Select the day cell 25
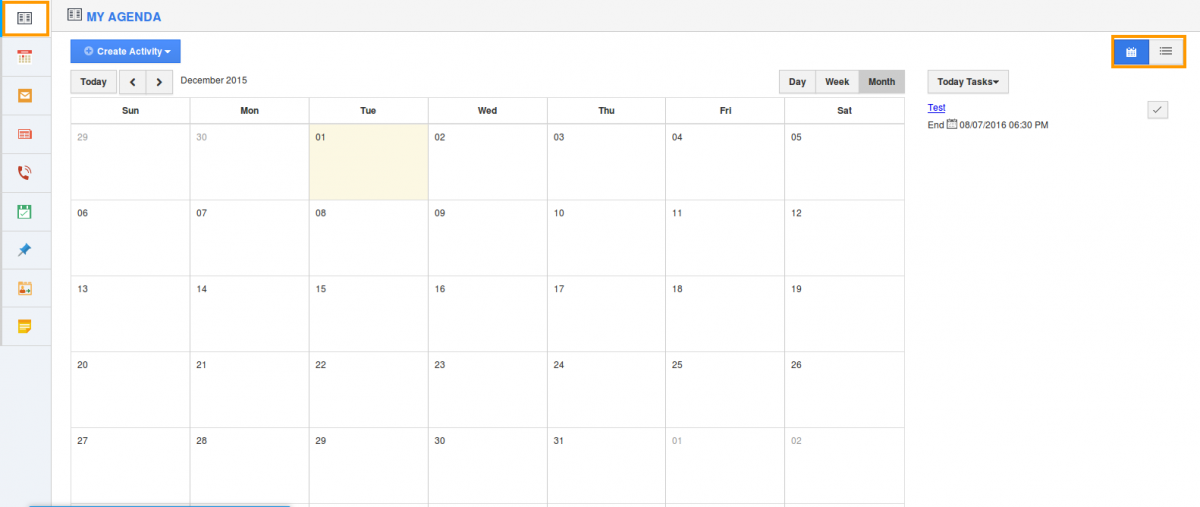 (x=725, y=390)
